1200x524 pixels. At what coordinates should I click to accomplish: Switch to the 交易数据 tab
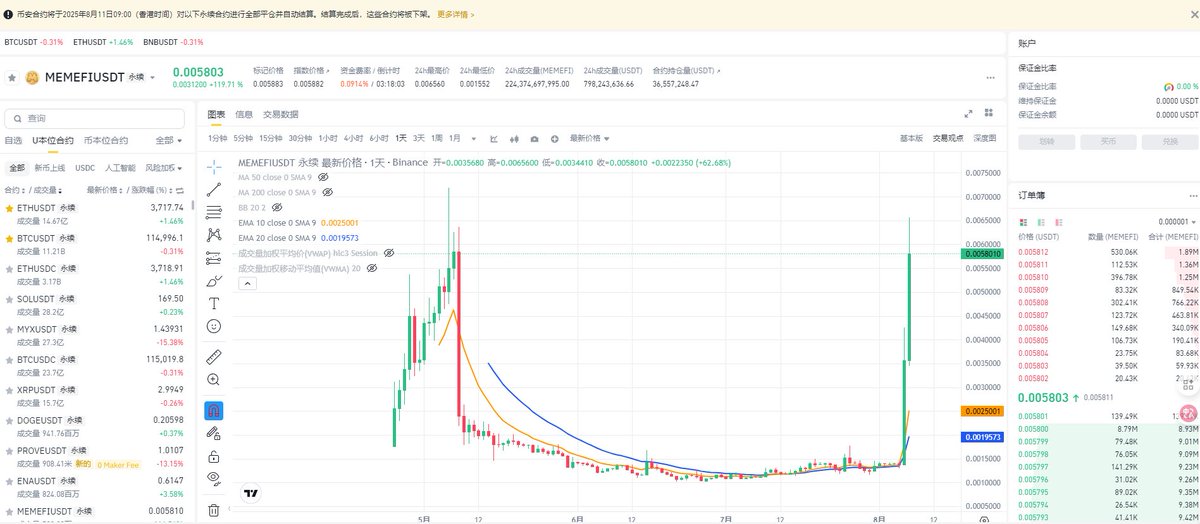click(281, 114)
